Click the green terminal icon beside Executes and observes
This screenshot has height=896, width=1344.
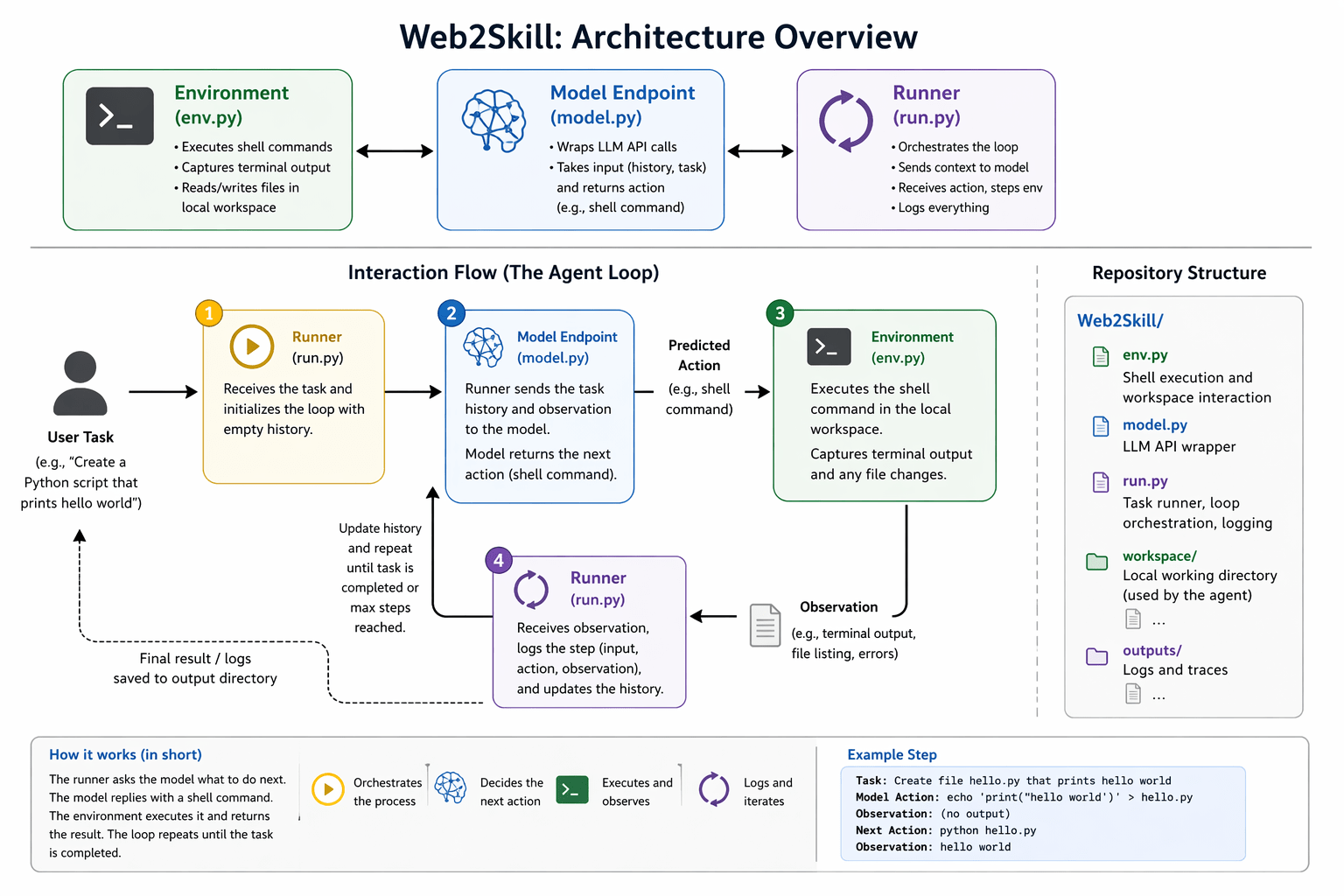572,789
